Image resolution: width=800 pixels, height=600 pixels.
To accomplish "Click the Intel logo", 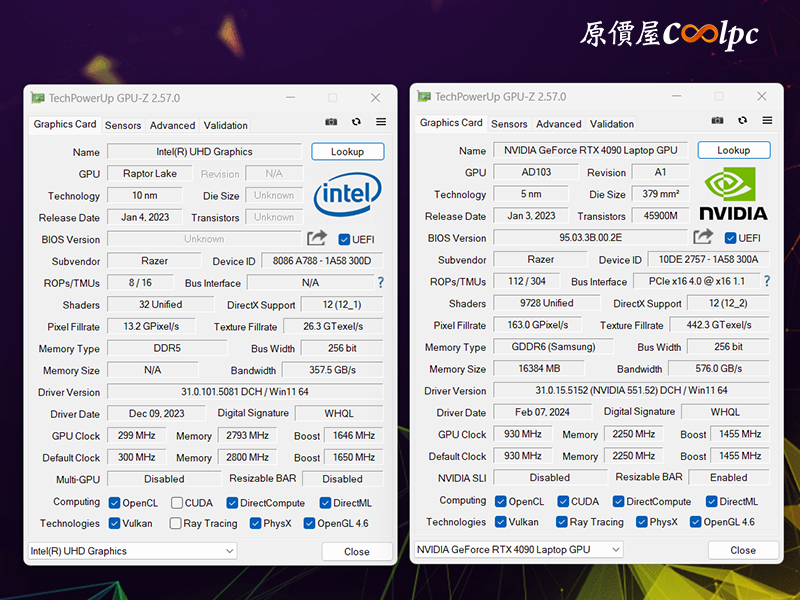I will point(347,194).
